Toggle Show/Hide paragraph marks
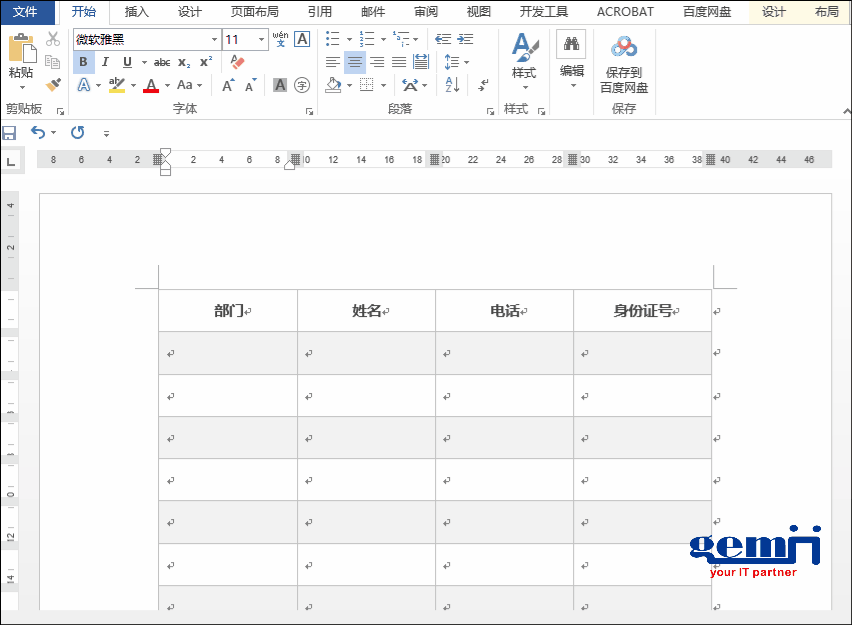Viewport: 852px width, 625px height. [x=483, y=84]
